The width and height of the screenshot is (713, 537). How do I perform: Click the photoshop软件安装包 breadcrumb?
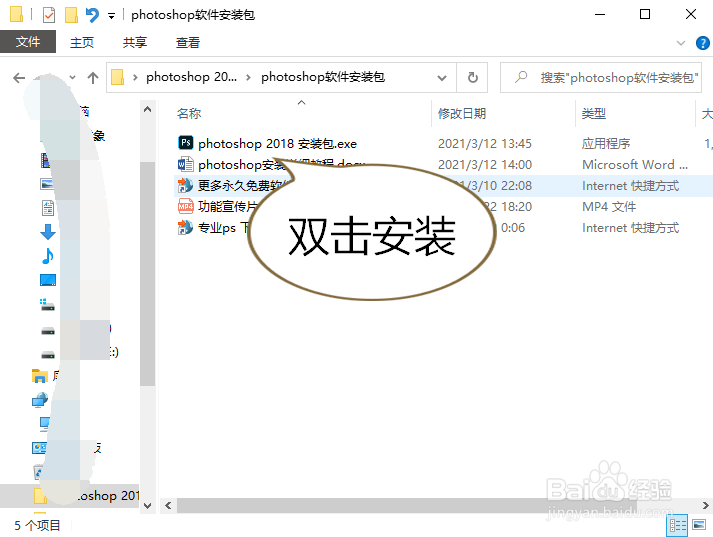[x=323, y=77]
